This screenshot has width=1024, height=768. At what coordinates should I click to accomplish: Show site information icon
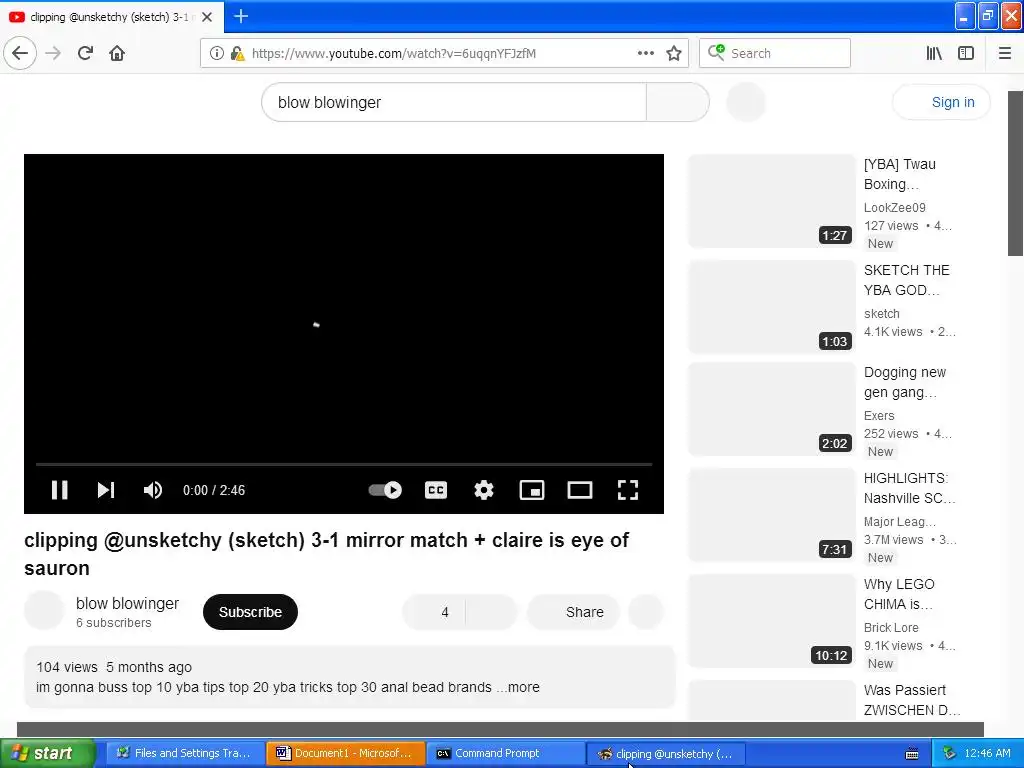tap(216, 53)
